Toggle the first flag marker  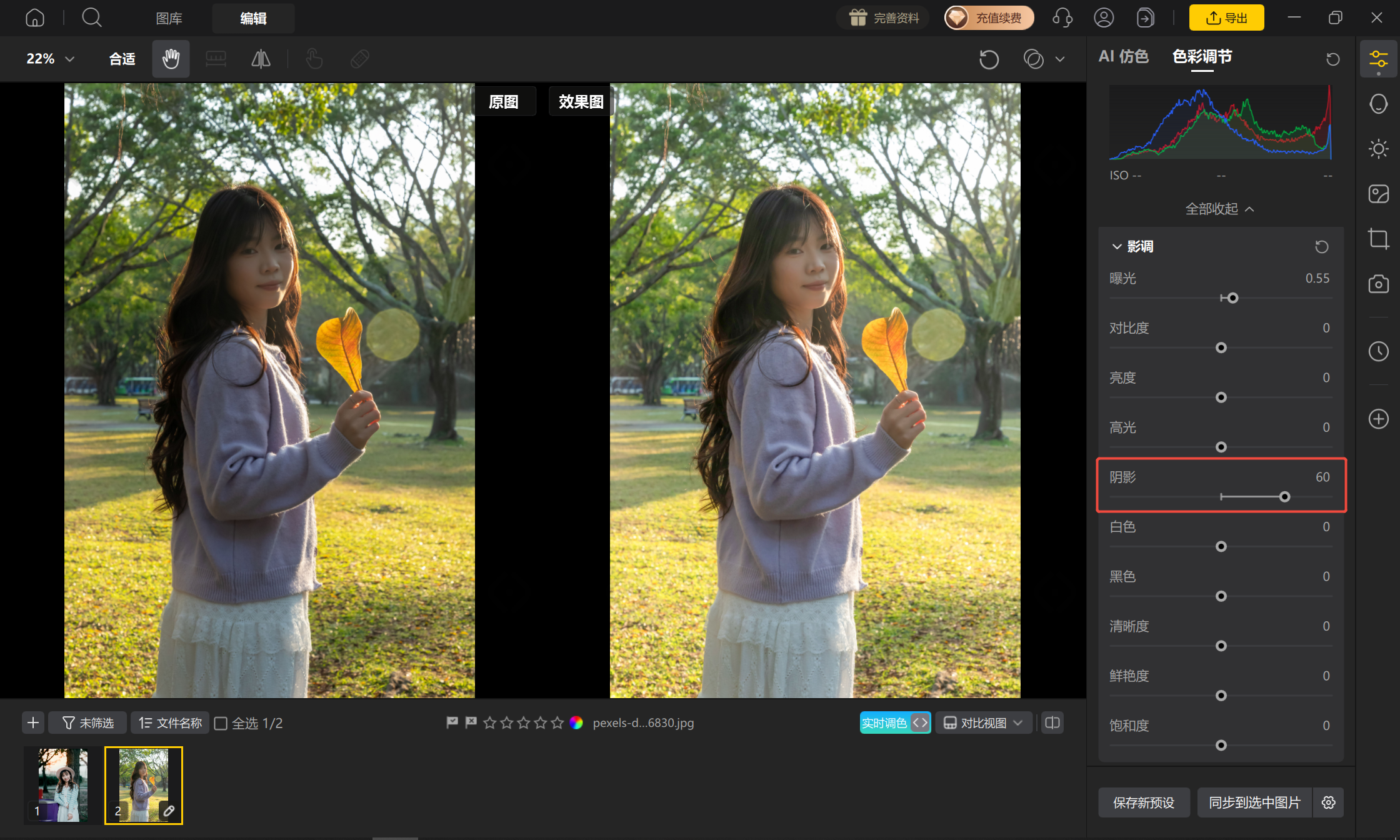tap(452, 722)
